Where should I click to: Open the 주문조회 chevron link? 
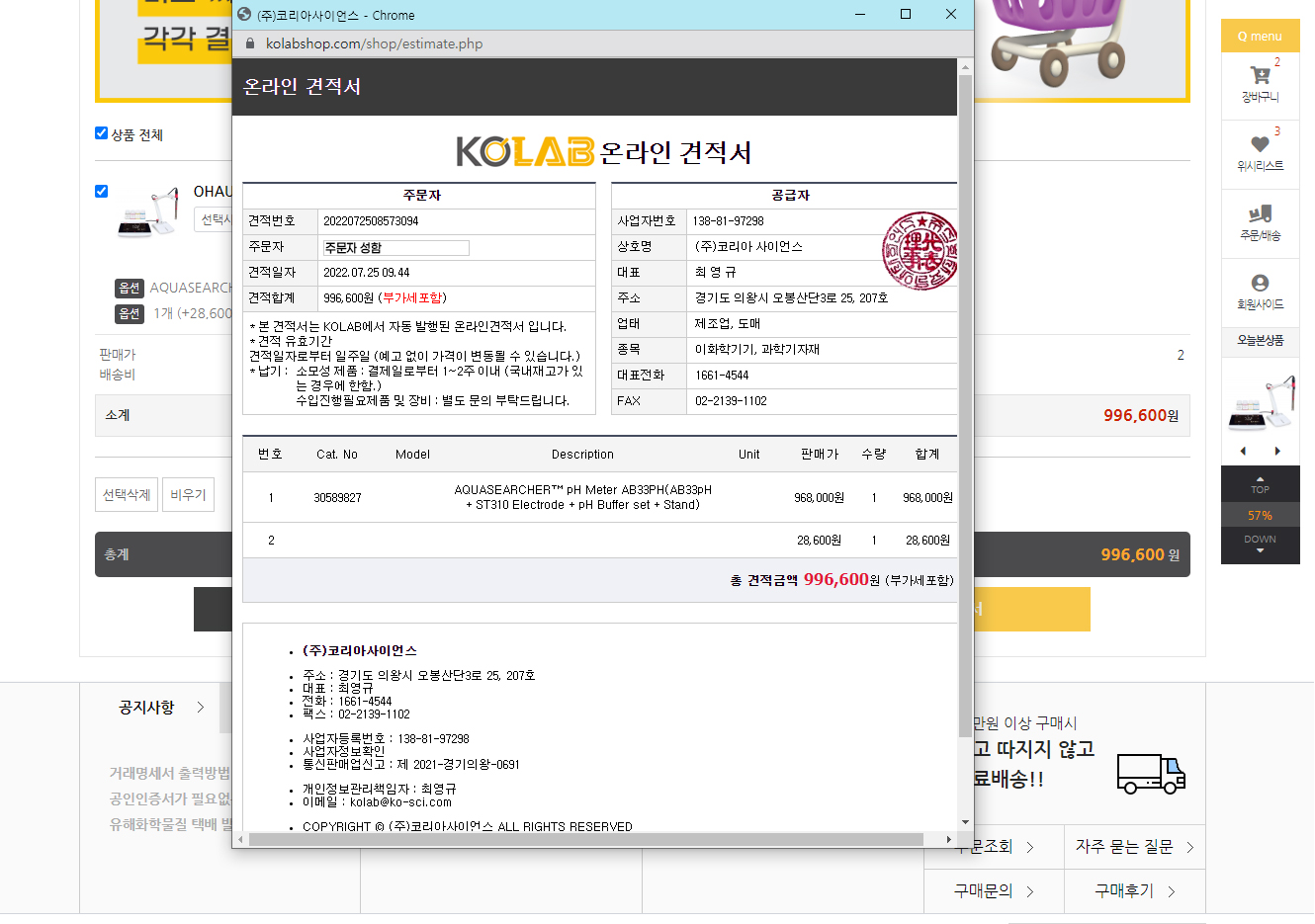point(1030,847)
